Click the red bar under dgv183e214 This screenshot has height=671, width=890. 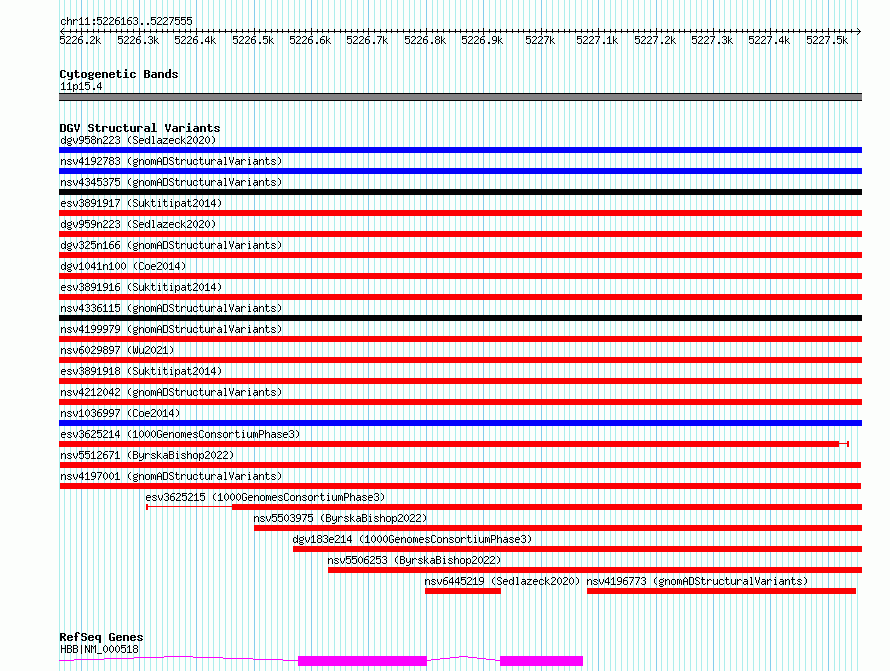(577, 550)
